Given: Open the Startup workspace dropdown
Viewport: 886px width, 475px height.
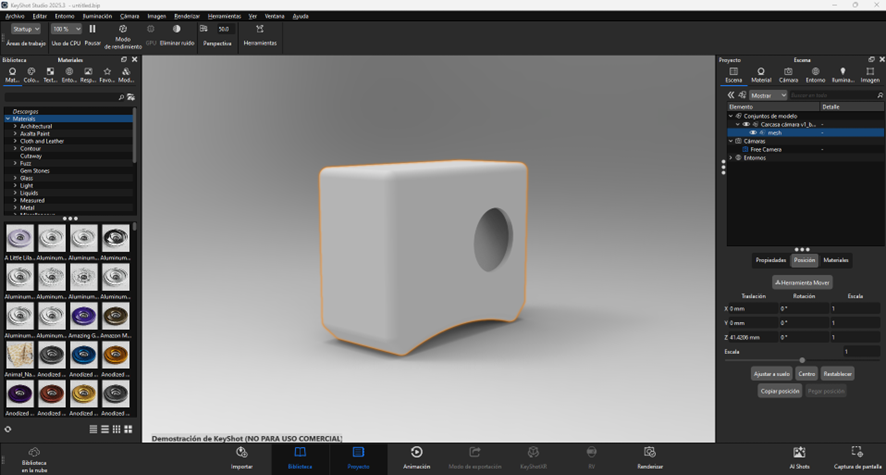Looking at the screenshot, I should (x=26, y=29).
